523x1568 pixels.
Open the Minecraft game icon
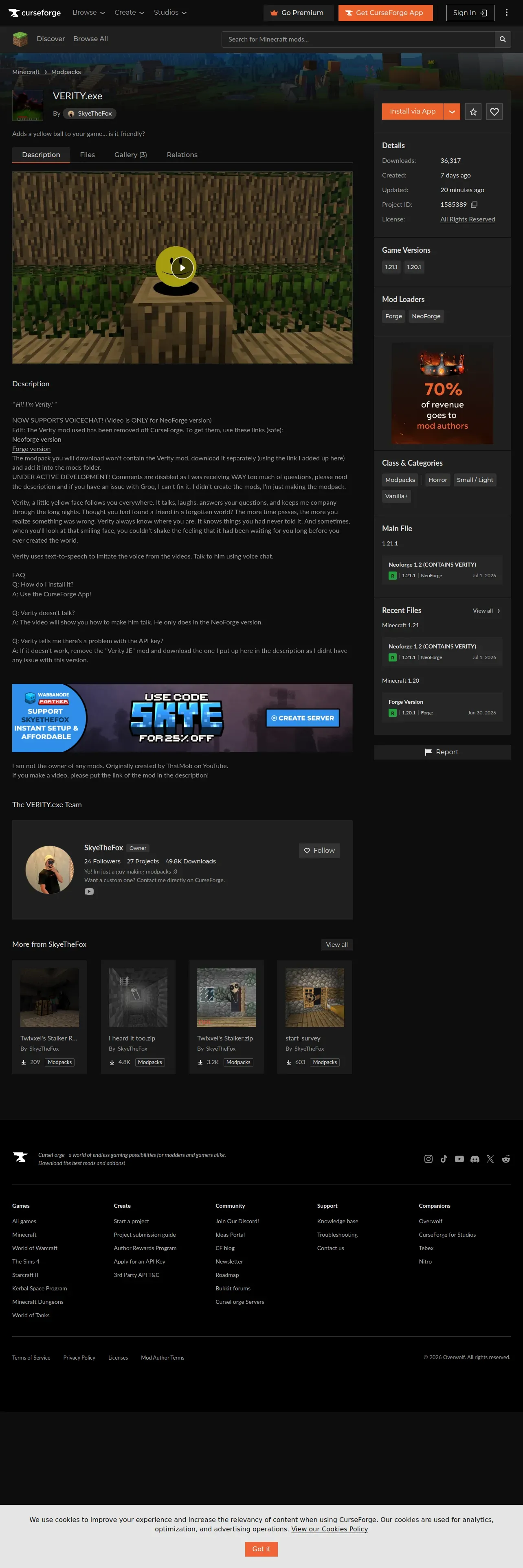[x=20, y=39]
